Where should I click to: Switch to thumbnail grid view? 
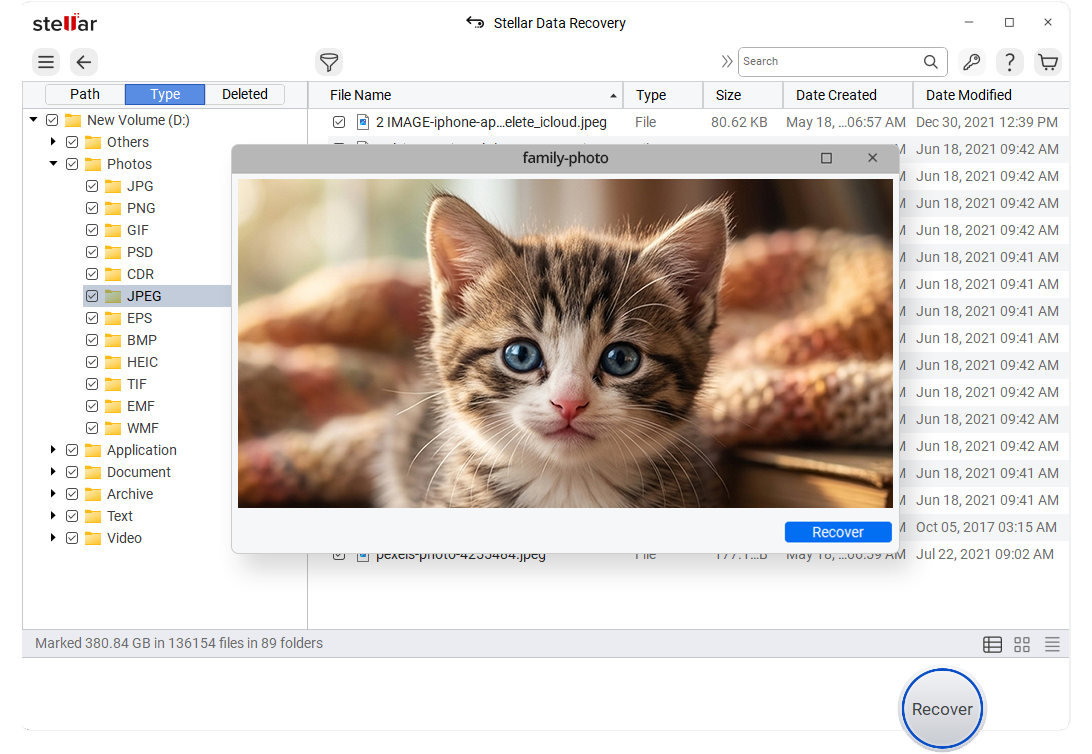(1022, 645)
